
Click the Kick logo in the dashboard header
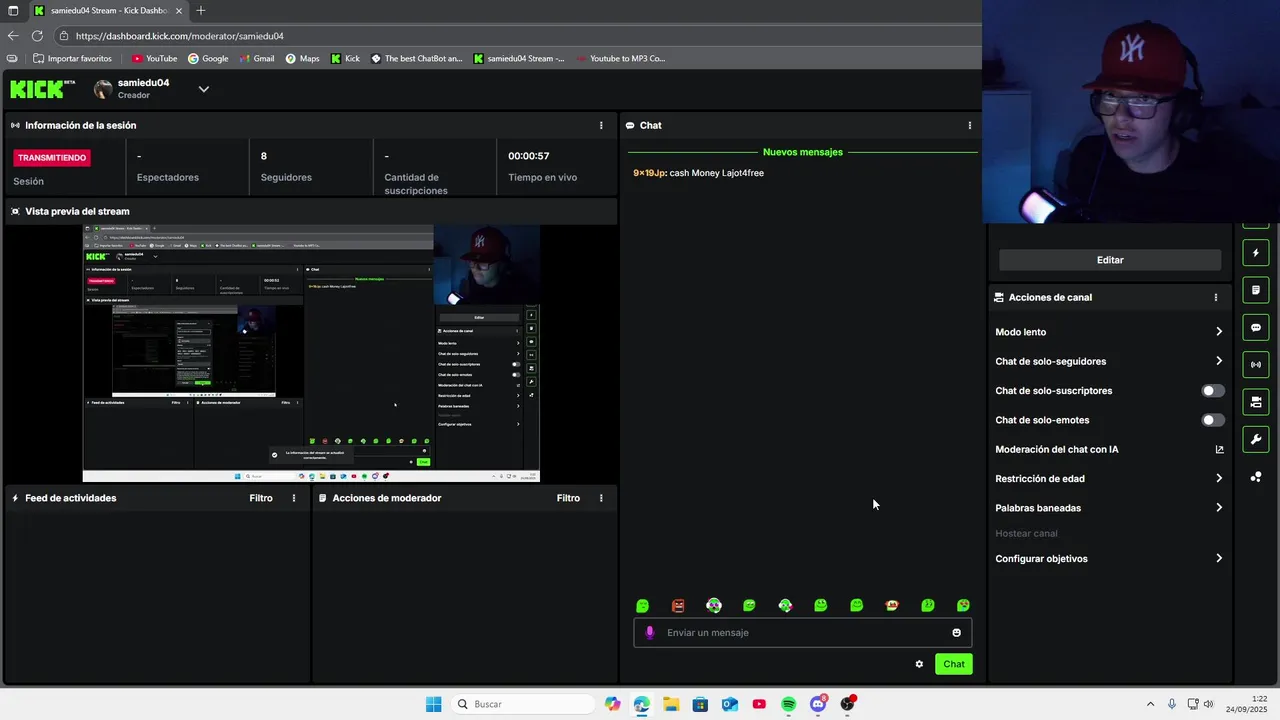pos(42,89)
